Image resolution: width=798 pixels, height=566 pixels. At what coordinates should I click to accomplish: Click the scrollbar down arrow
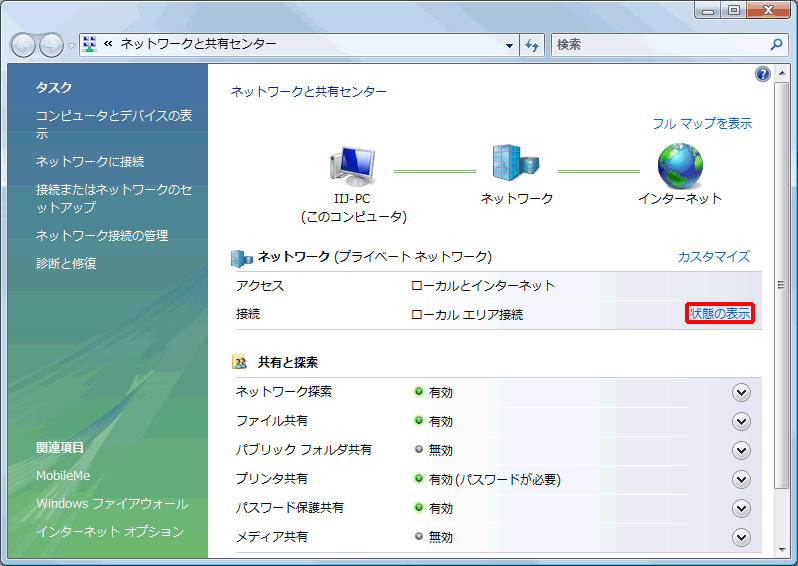(x=781, y=550)
